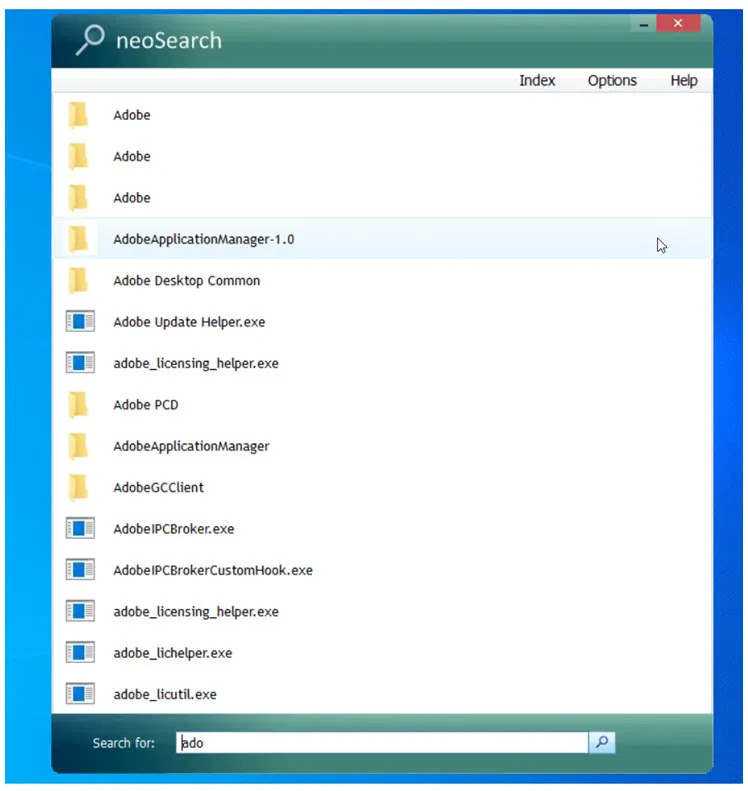
Task: Select 'Adobe Update Helper.exe' result text
Action: pos(189,322)
